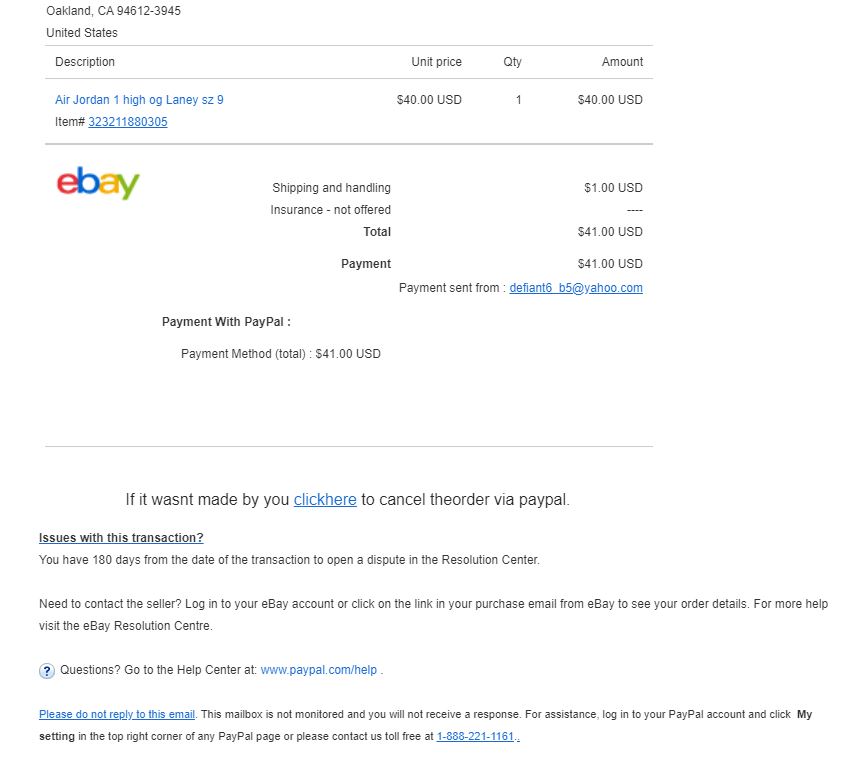
Task: Click the Oakland, CA address line
Action: (113, 11)
